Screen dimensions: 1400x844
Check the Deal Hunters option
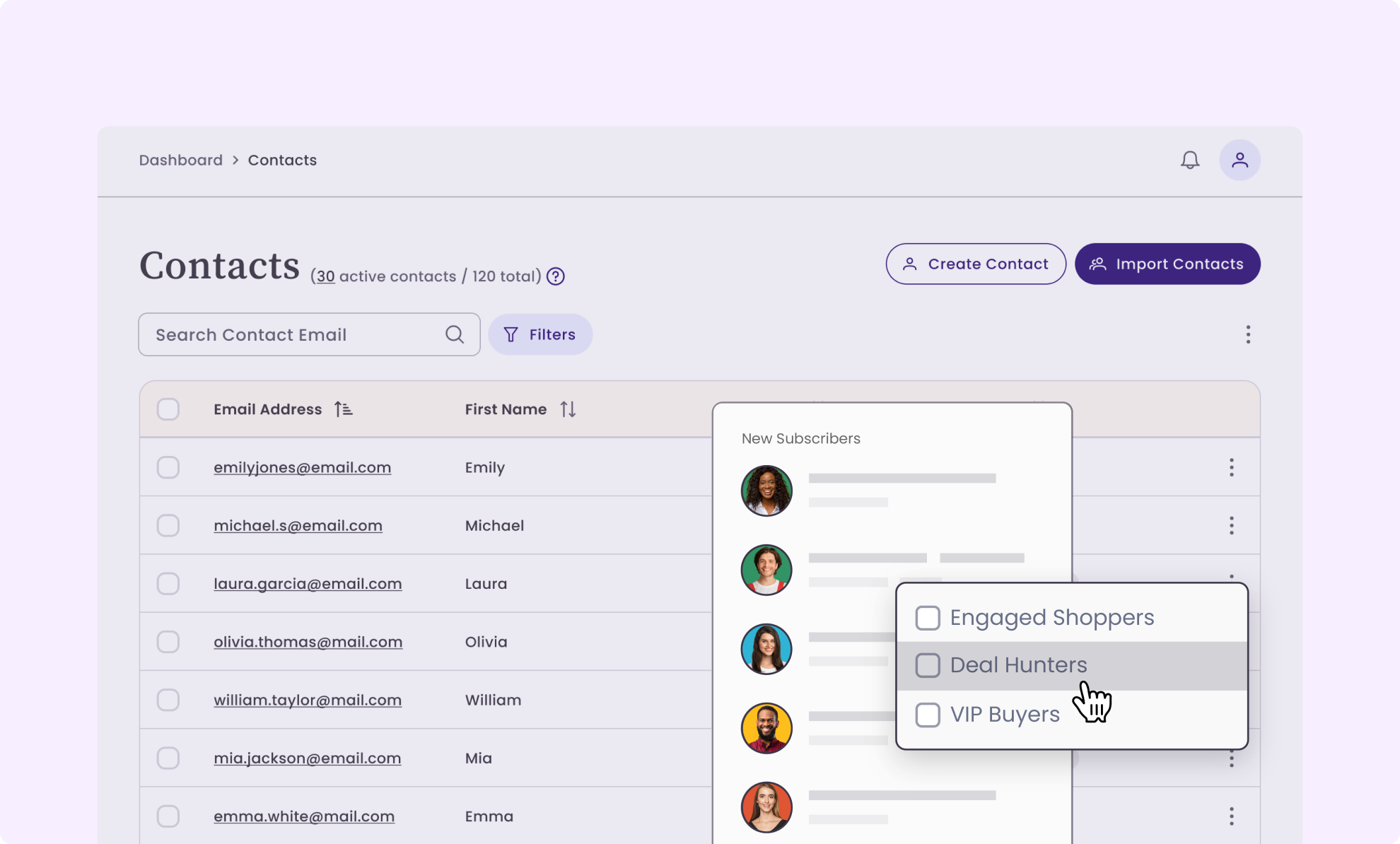(x=928, y=665)
